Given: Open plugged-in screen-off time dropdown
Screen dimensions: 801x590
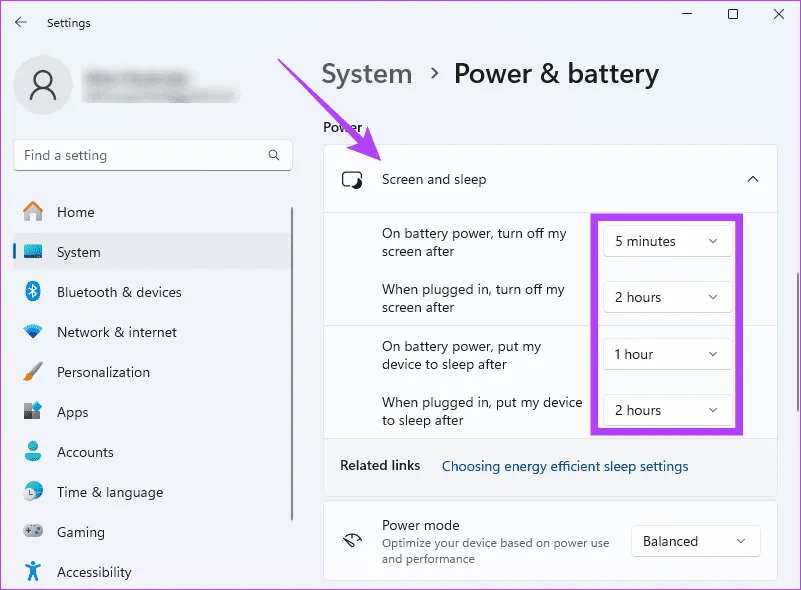Looking at the screenshot, I should point(667,297).
